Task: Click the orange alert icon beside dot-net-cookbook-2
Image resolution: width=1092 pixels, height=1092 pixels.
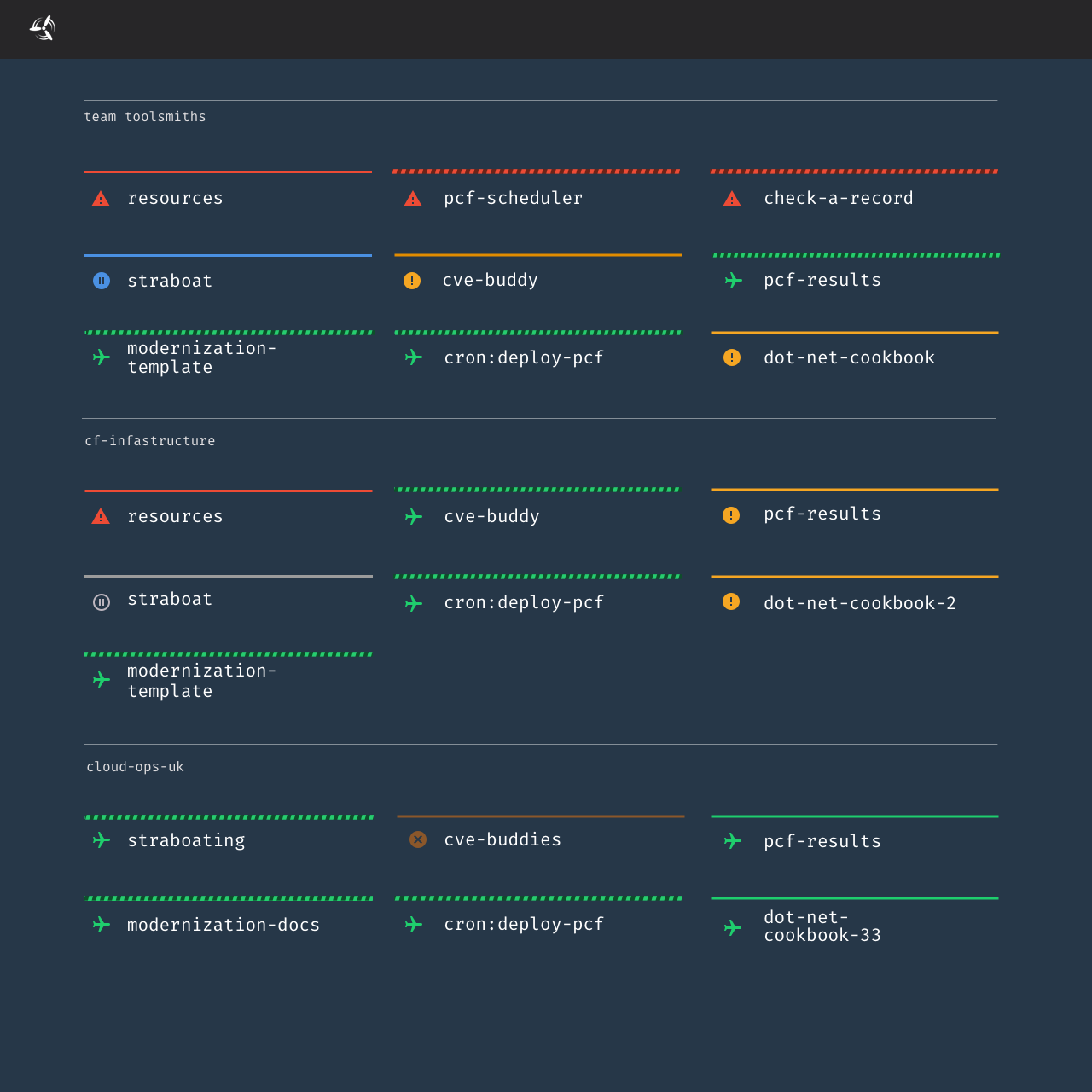Action: coord(731,601)
